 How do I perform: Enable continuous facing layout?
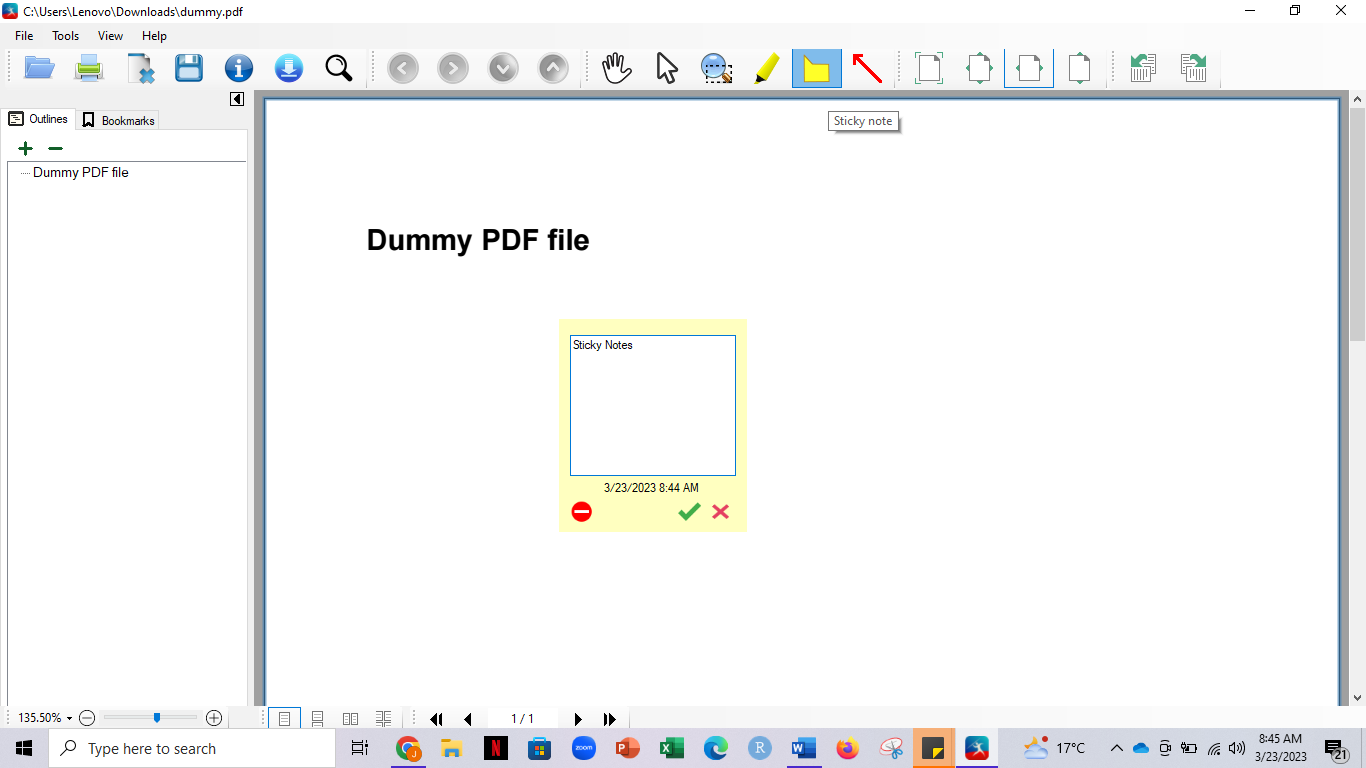tap(384, 718)
